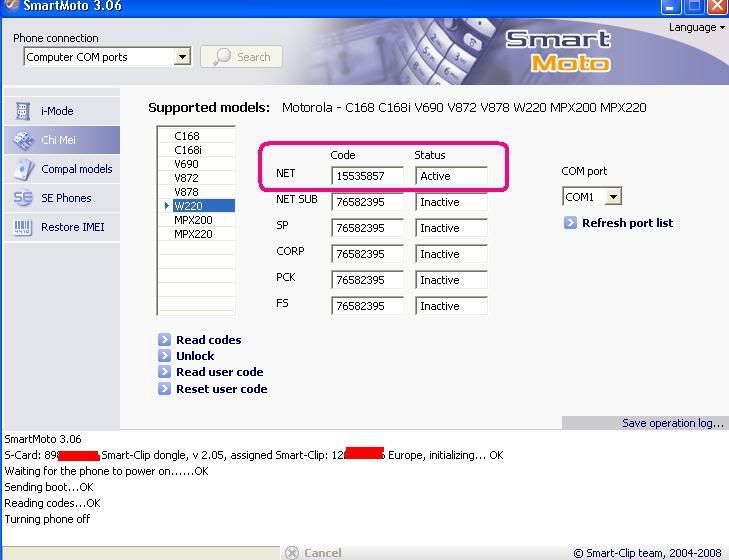The image size is (729, 560).
Task: Select model V690 in list
Action: click(197, 164)
